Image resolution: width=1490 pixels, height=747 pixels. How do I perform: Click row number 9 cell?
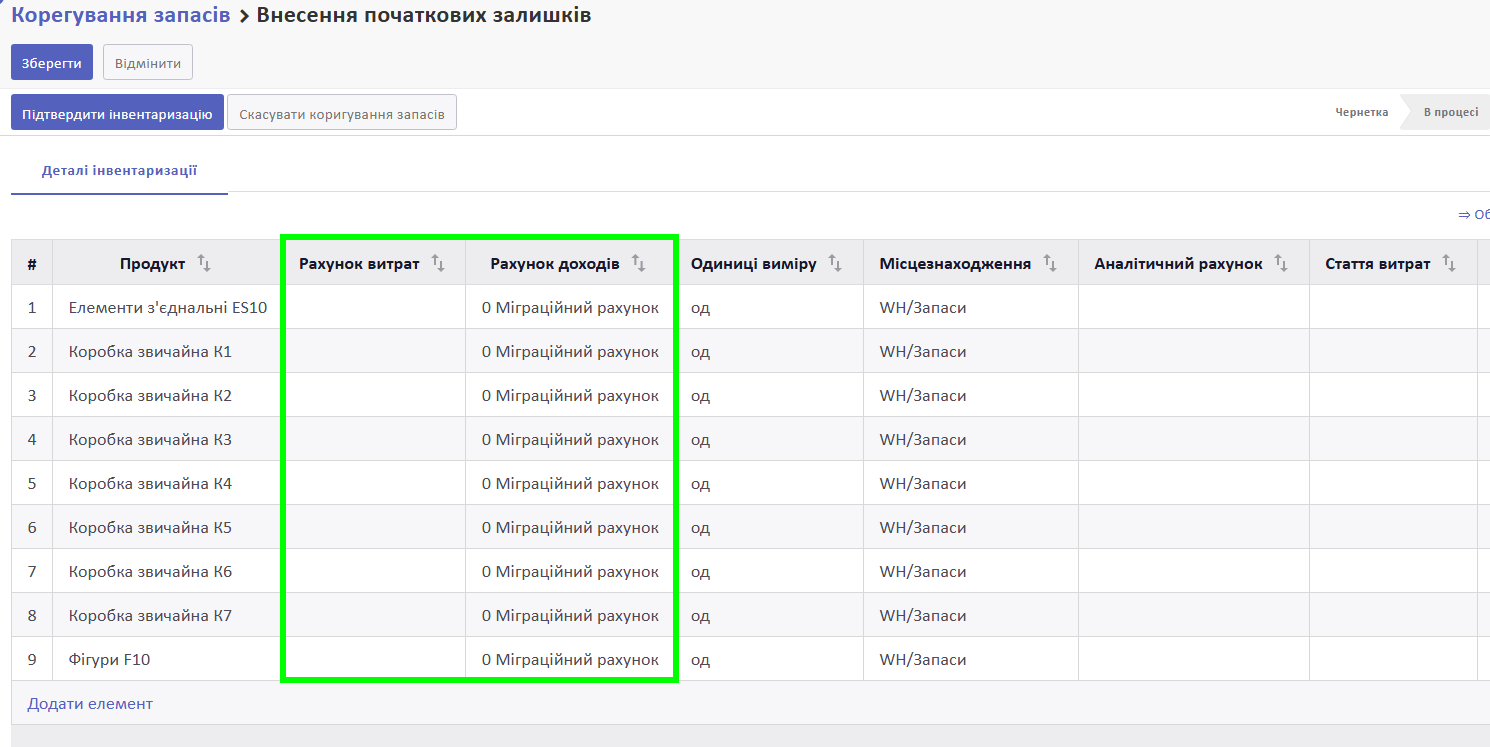coord(32,659)
